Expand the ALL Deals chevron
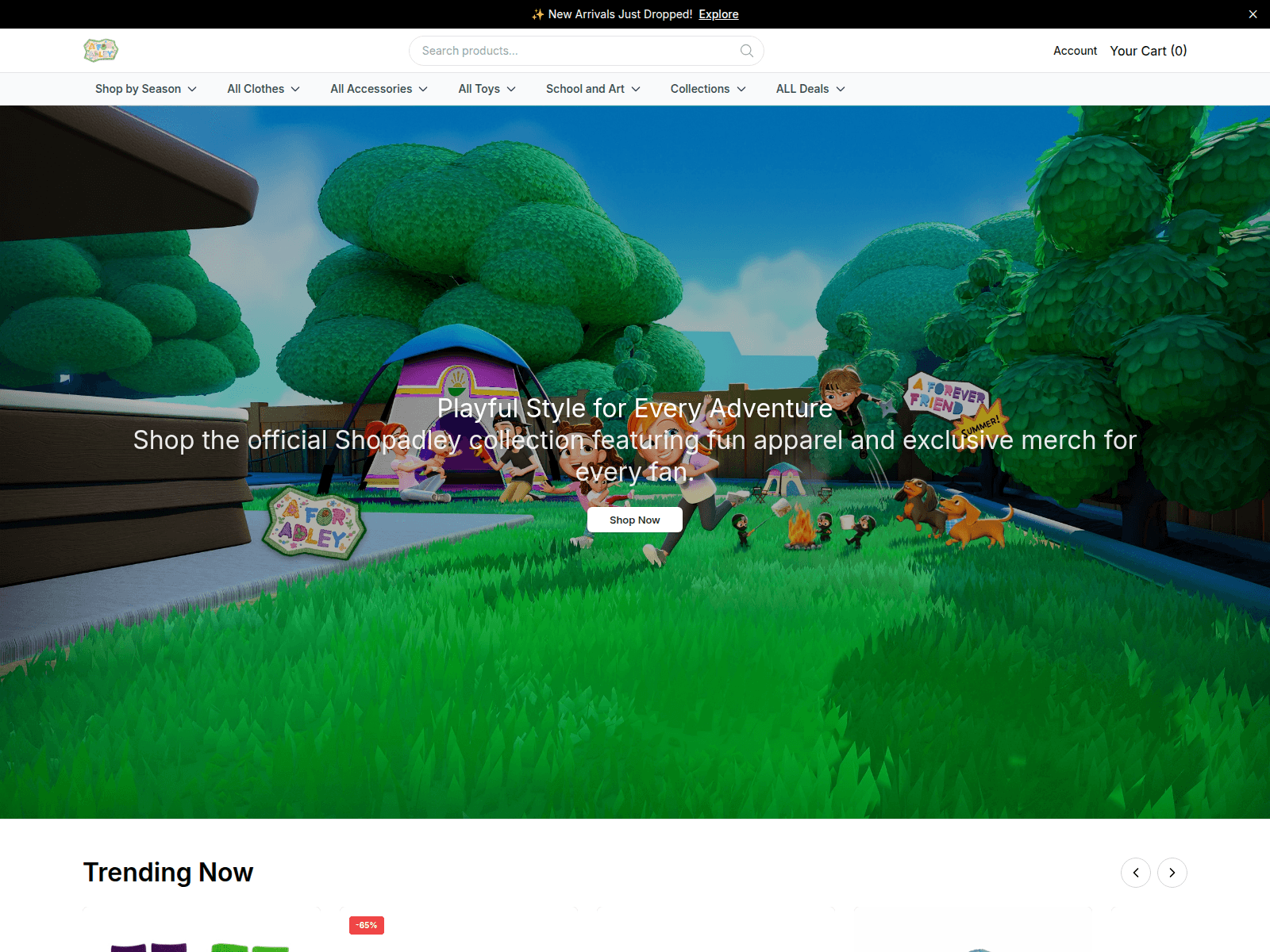Image resolution: width=1270 pixels, height=952 pixels. pyautogui.click(x=841, y=89)
